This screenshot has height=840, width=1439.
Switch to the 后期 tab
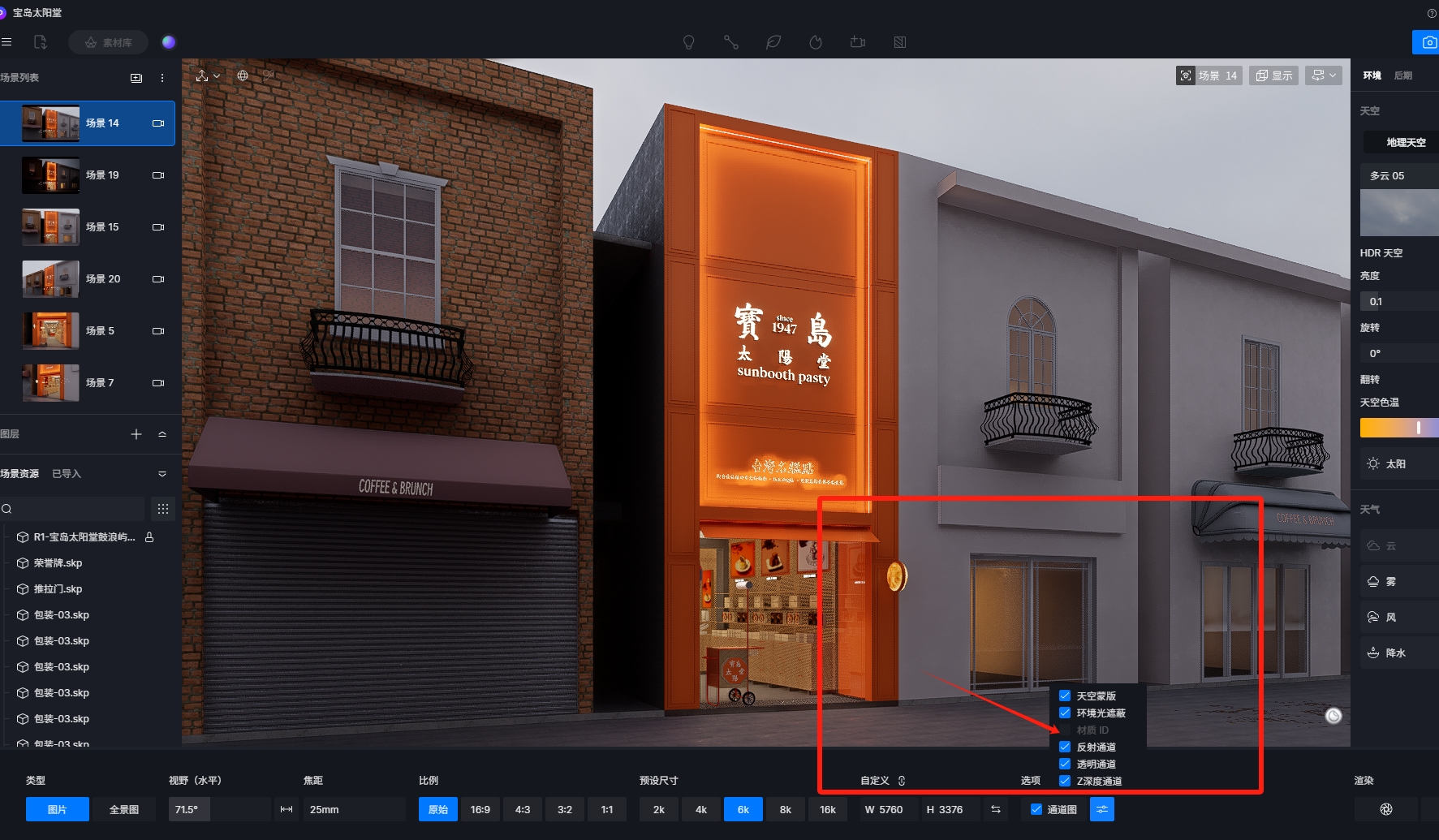[x=1403, y=75]
